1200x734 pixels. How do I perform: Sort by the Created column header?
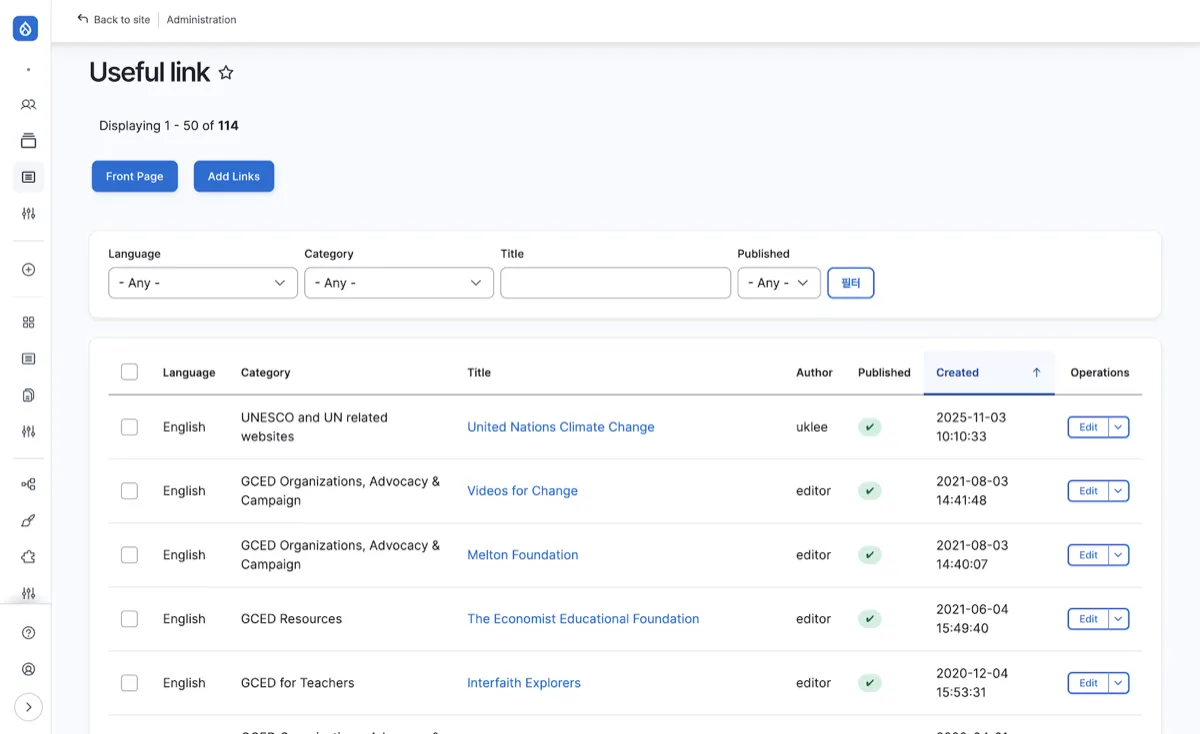pos(957,372)
